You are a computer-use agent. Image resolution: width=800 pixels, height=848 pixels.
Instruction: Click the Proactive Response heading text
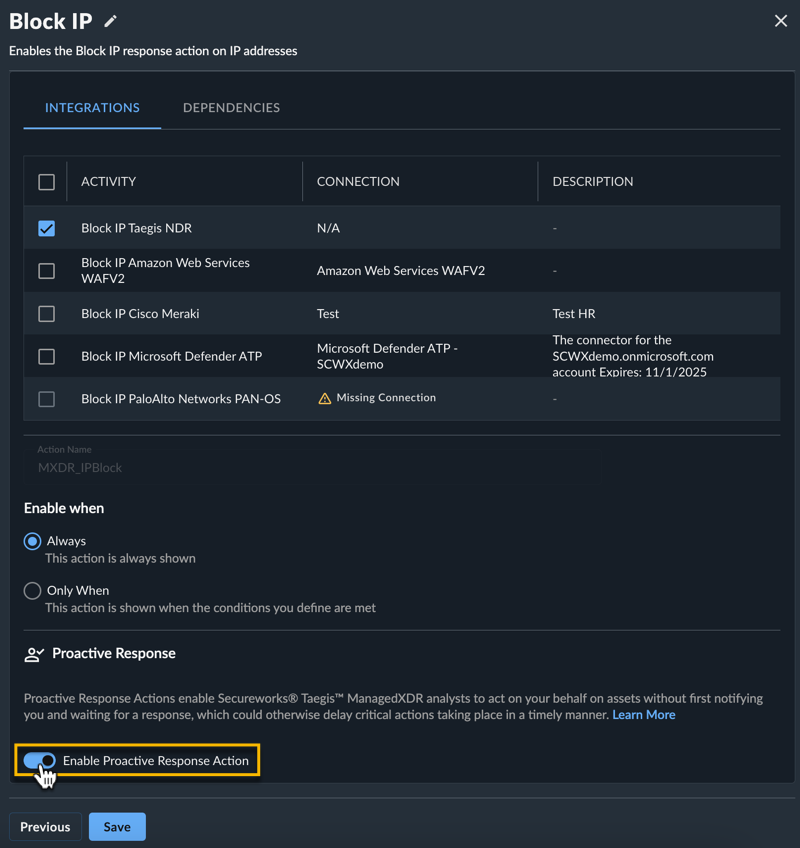coord(114,653)
